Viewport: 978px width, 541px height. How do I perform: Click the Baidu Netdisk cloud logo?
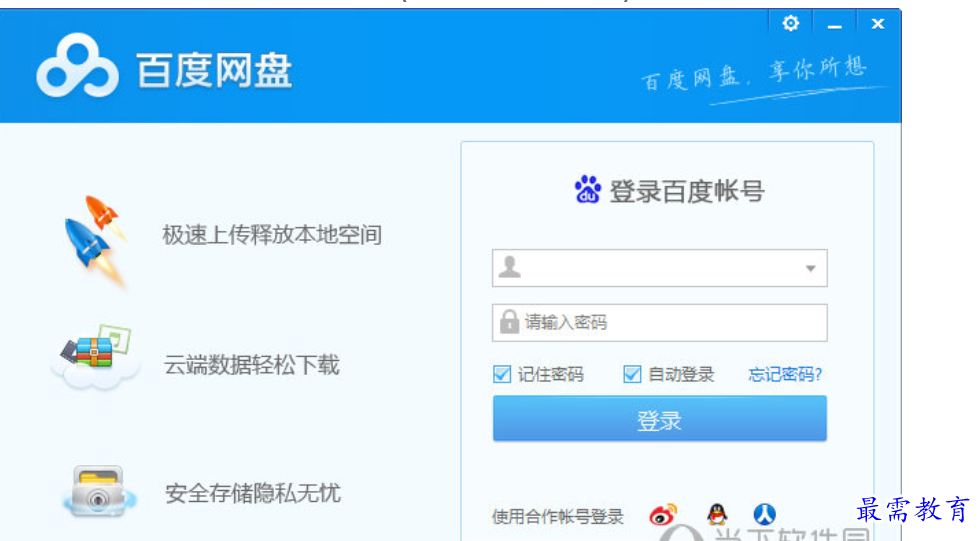(x=77, y=66)
